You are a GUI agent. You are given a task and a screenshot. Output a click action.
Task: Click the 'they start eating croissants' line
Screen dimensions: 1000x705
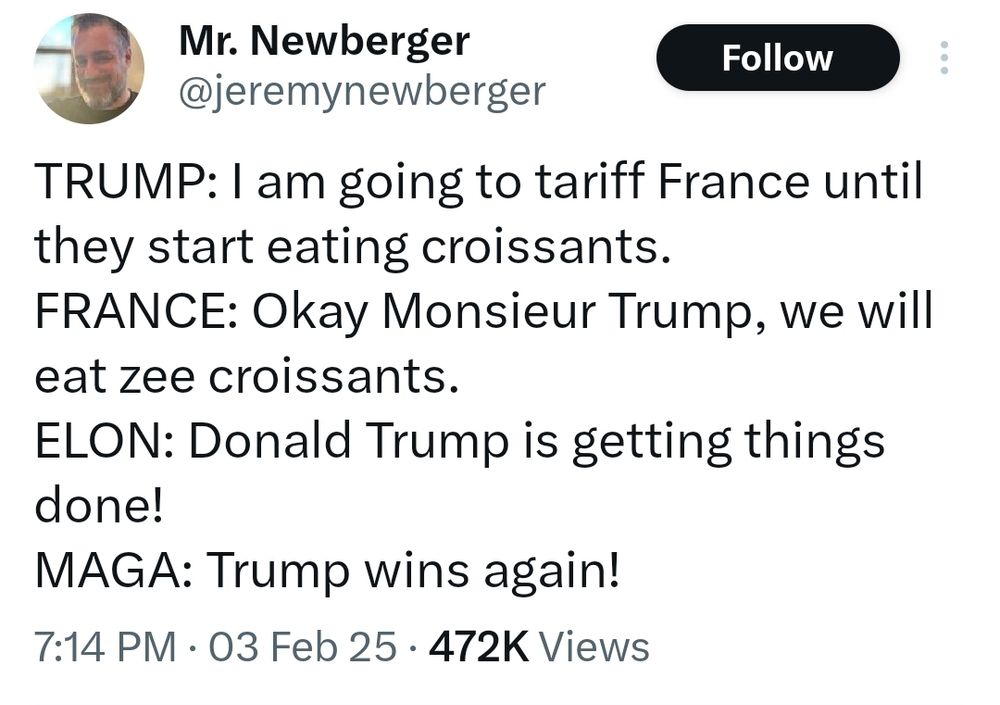[x=350, y=247]
